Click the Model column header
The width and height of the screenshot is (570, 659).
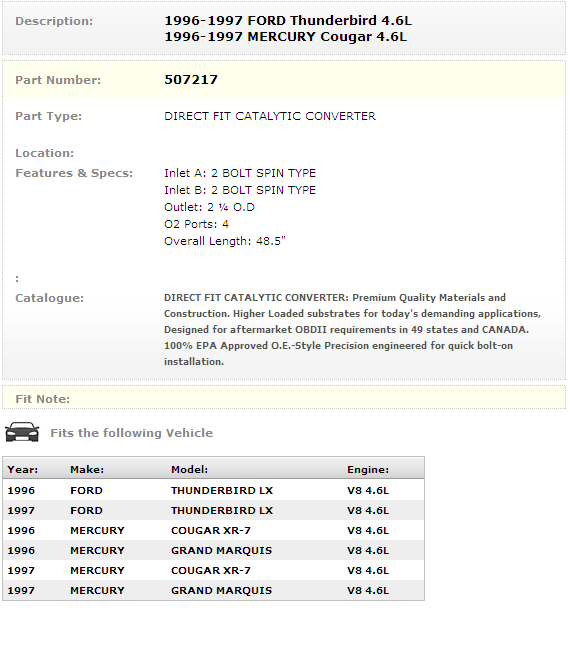tap(189, 469)
